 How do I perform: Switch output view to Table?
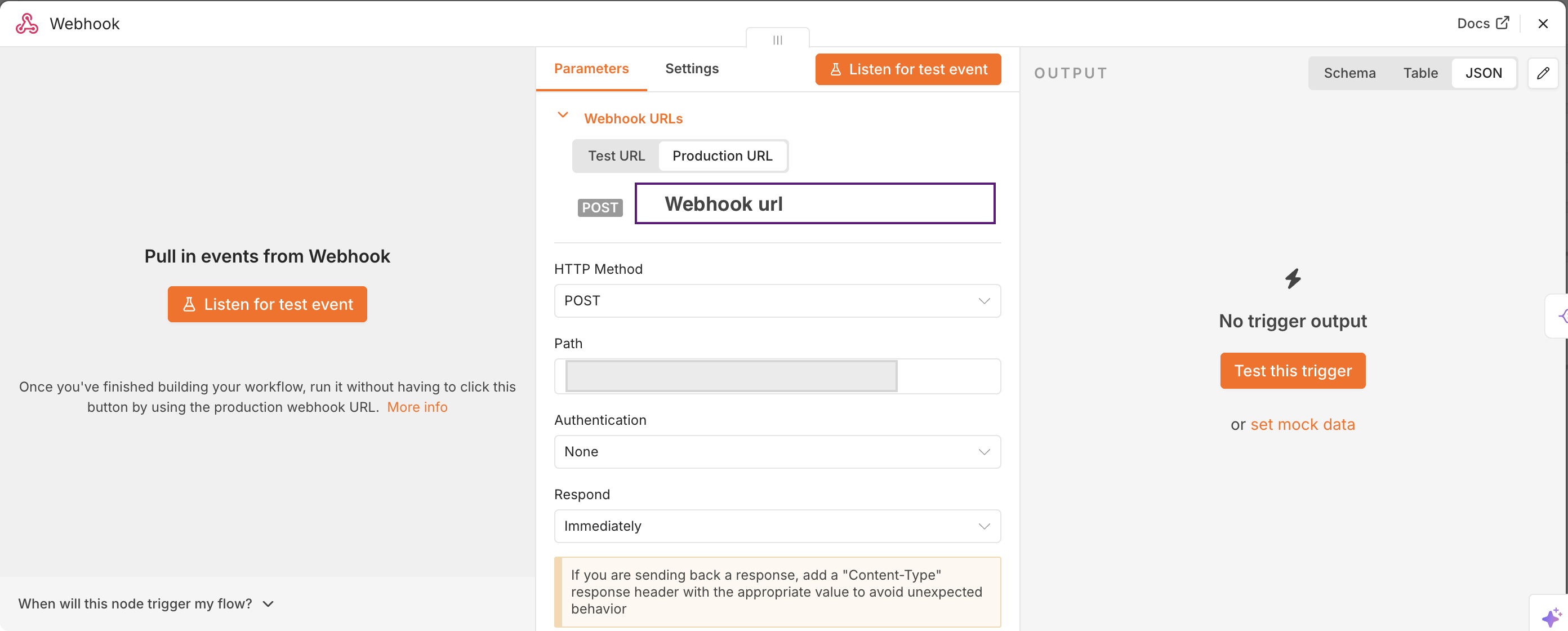tap(1420, 73)
